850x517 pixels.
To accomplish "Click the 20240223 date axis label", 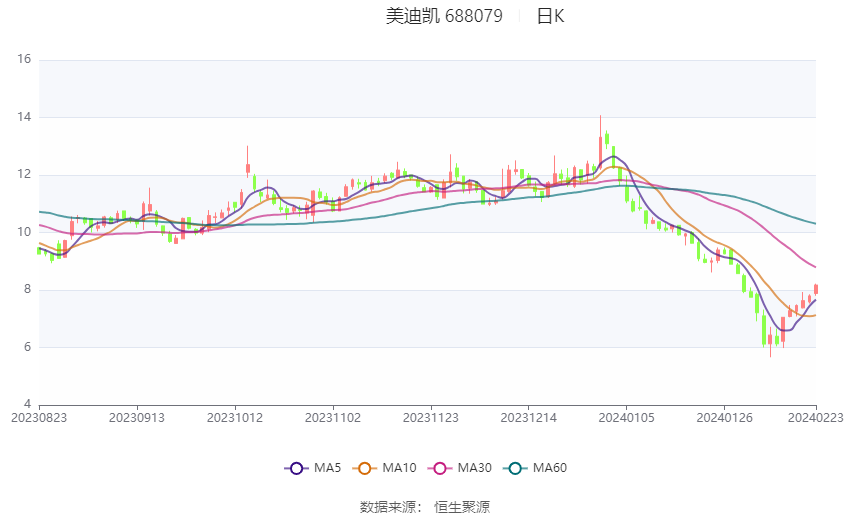I will pos(815,418).
